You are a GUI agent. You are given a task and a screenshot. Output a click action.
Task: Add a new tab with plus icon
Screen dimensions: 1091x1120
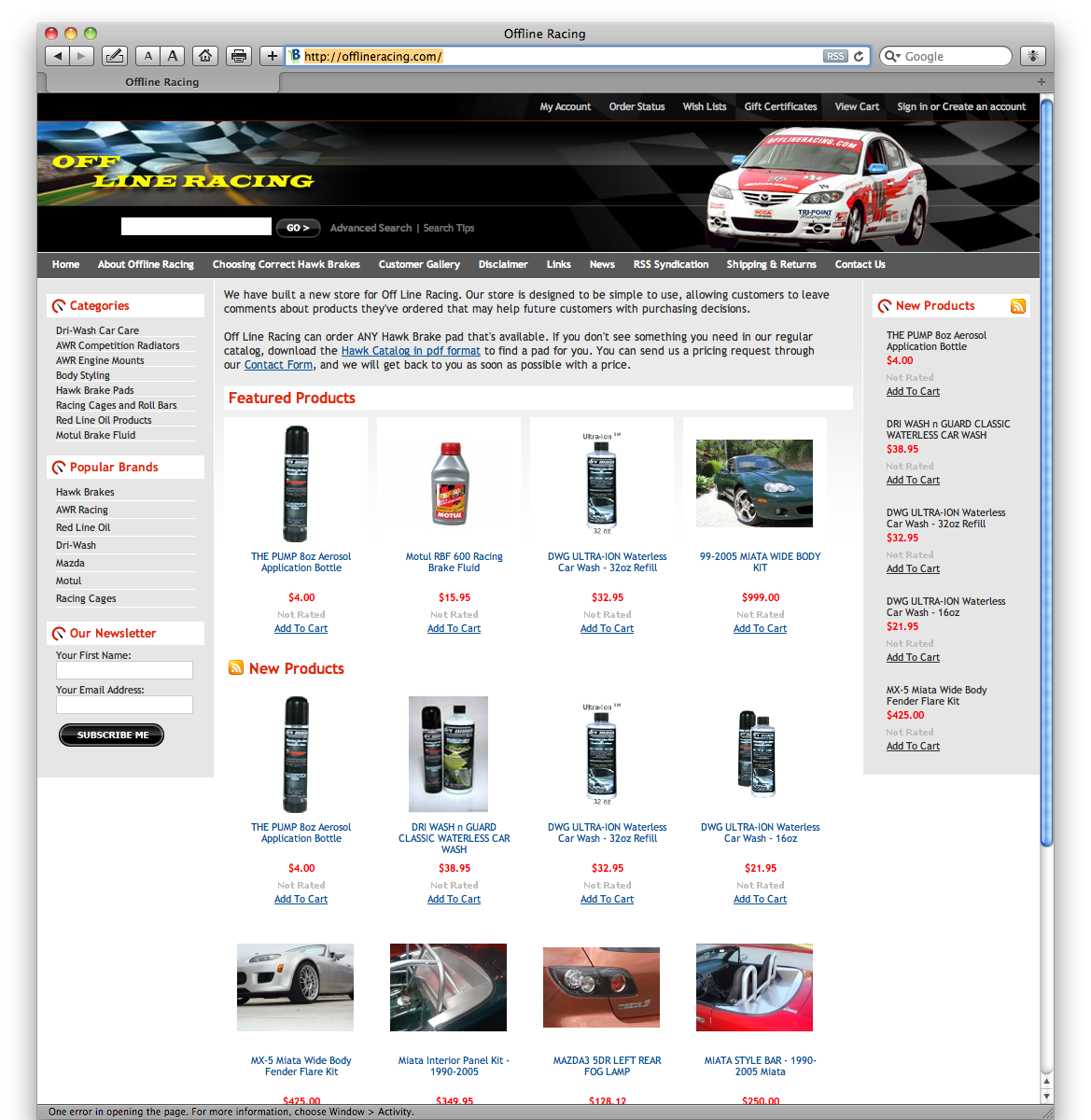1041,82
